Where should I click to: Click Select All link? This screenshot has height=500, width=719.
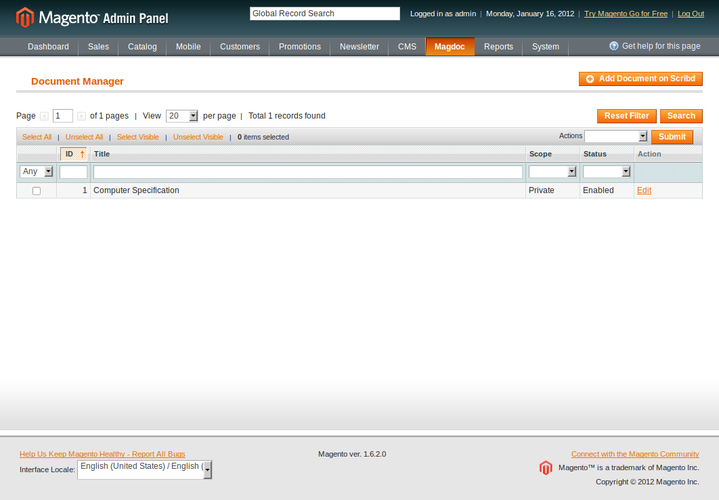(x=37, y=137)
